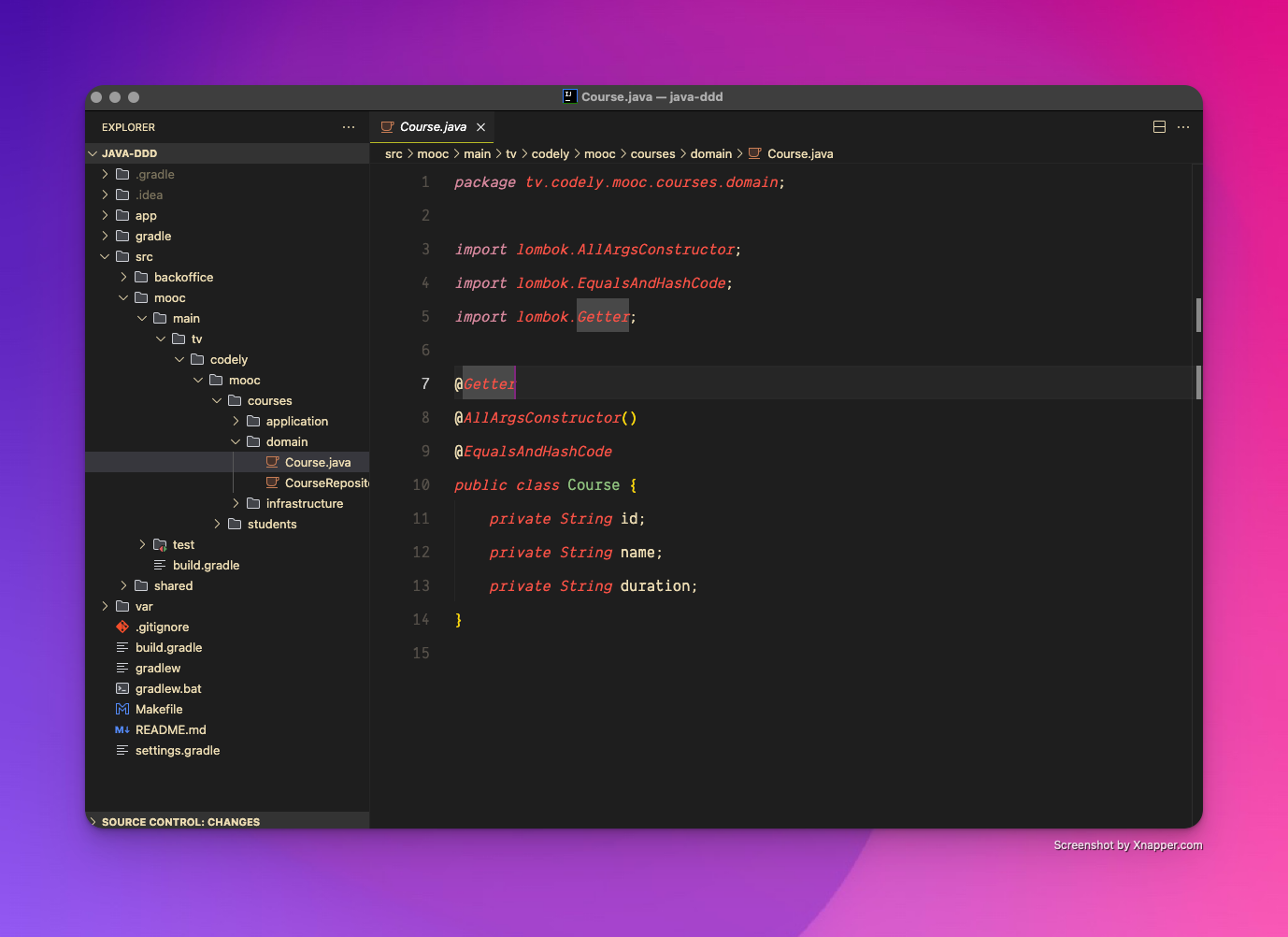Expand the students folder chevron

(217, 524)
